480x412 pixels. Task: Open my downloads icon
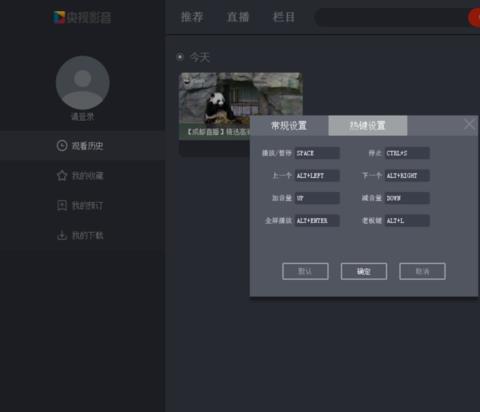click(62, 235)
